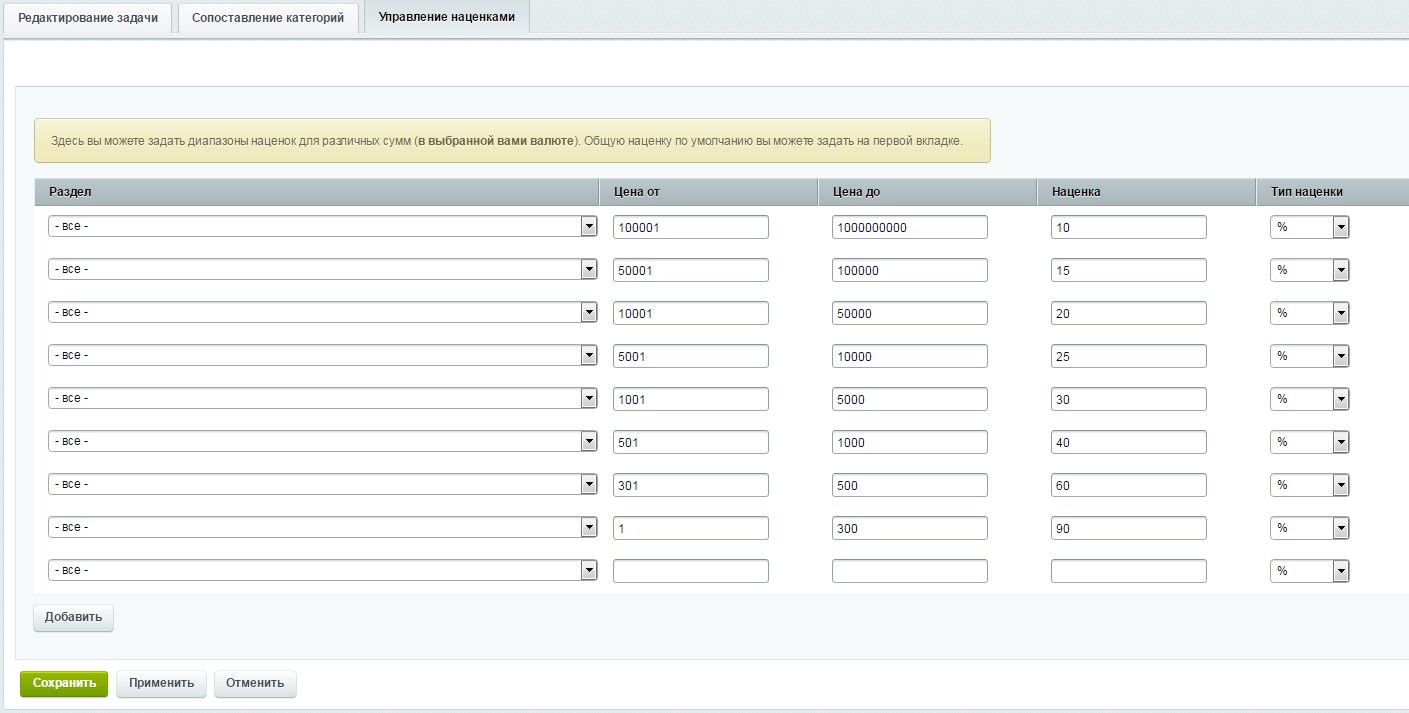Expand the Раздел dropdown in the first row

tap(322, 227)
